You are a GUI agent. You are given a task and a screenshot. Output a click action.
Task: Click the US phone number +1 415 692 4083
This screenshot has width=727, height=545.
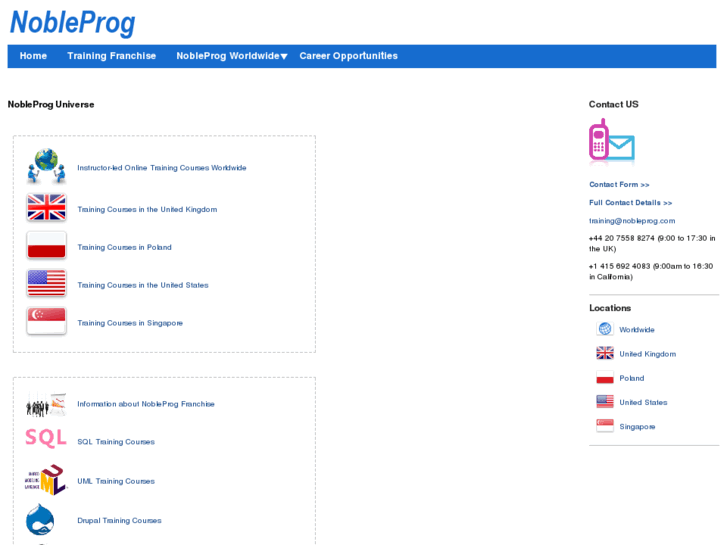pyautogui.click(x=619, y=266)
